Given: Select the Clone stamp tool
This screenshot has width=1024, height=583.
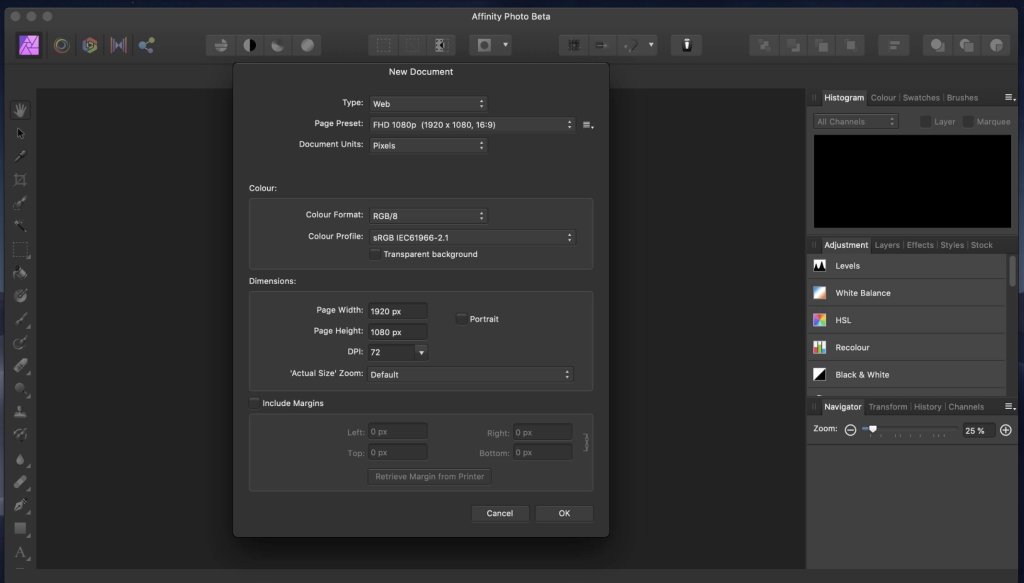Looking at the screenshot, I should click(x=20, y=412).
